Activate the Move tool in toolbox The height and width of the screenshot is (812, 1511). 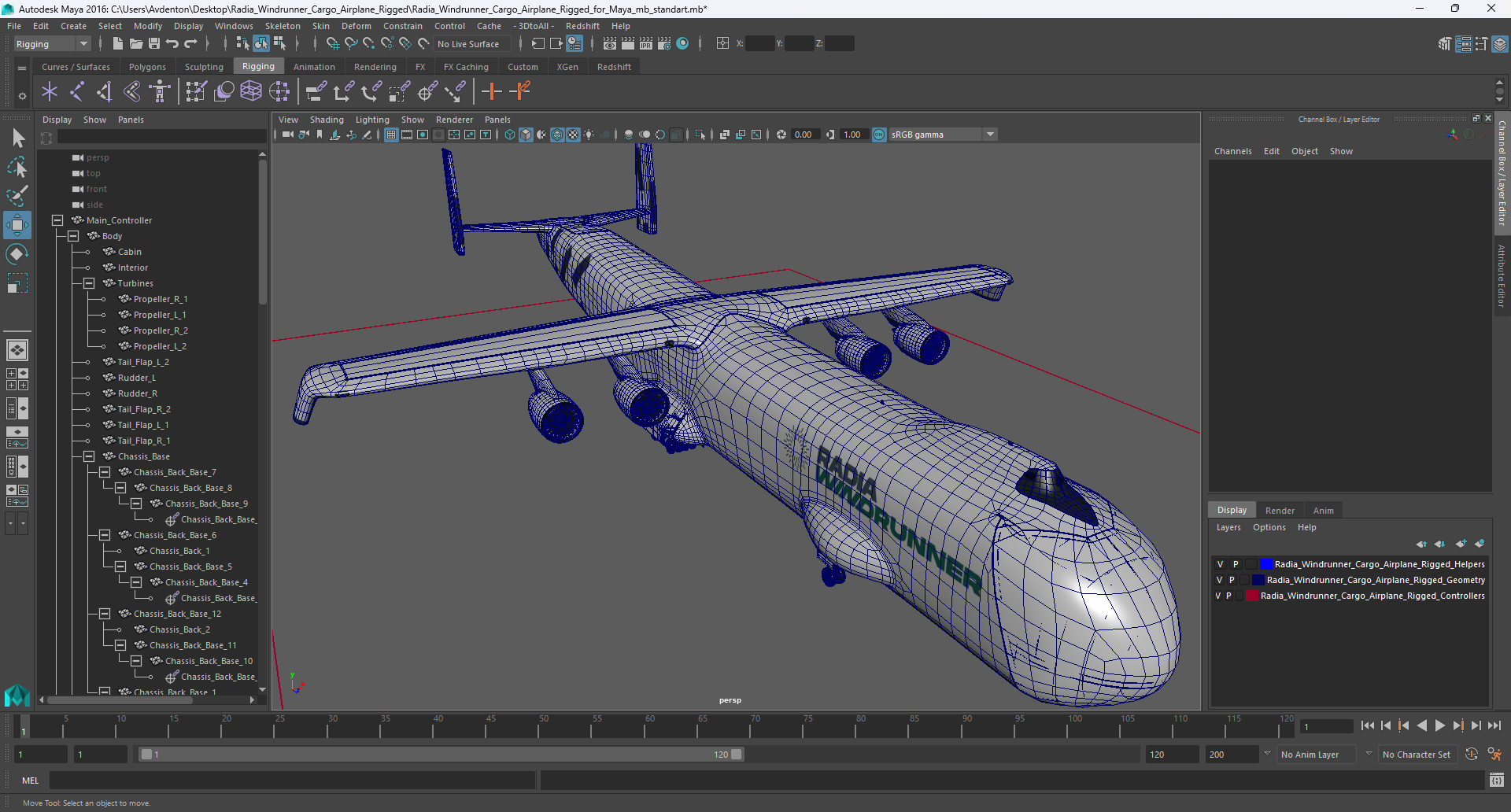pyautogui.click(x=17, y=225)
